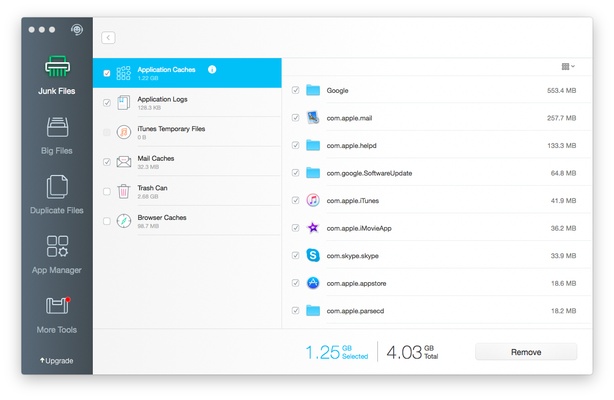Open the Junk Files shredder icon
The height and width of the screenshot is (400, 614).
[57, 68]
